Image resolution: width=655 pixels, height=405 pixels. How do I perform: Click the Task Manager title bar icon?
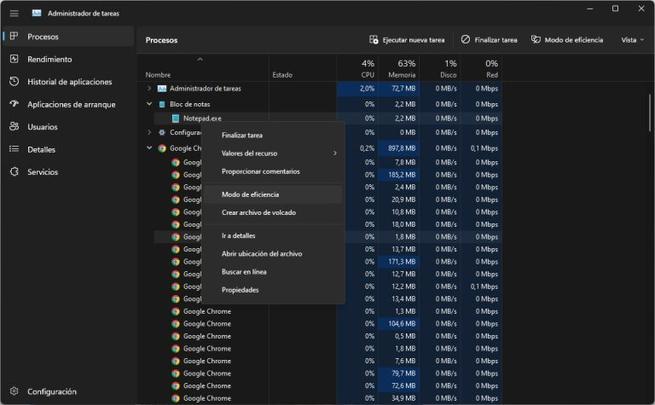tap(37, 13)
